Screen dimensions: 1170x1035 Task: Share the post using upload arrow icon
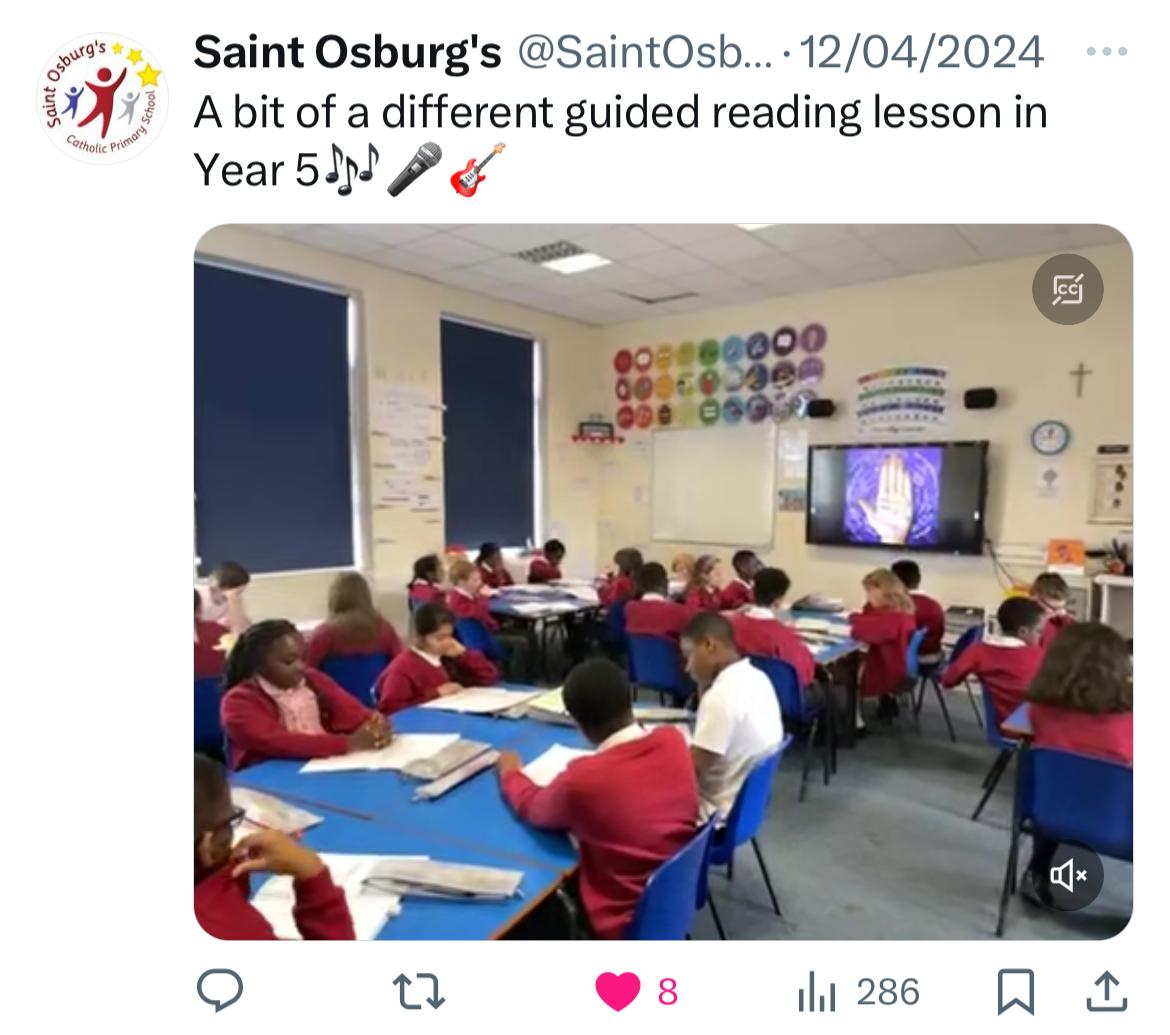(1107, 991)
